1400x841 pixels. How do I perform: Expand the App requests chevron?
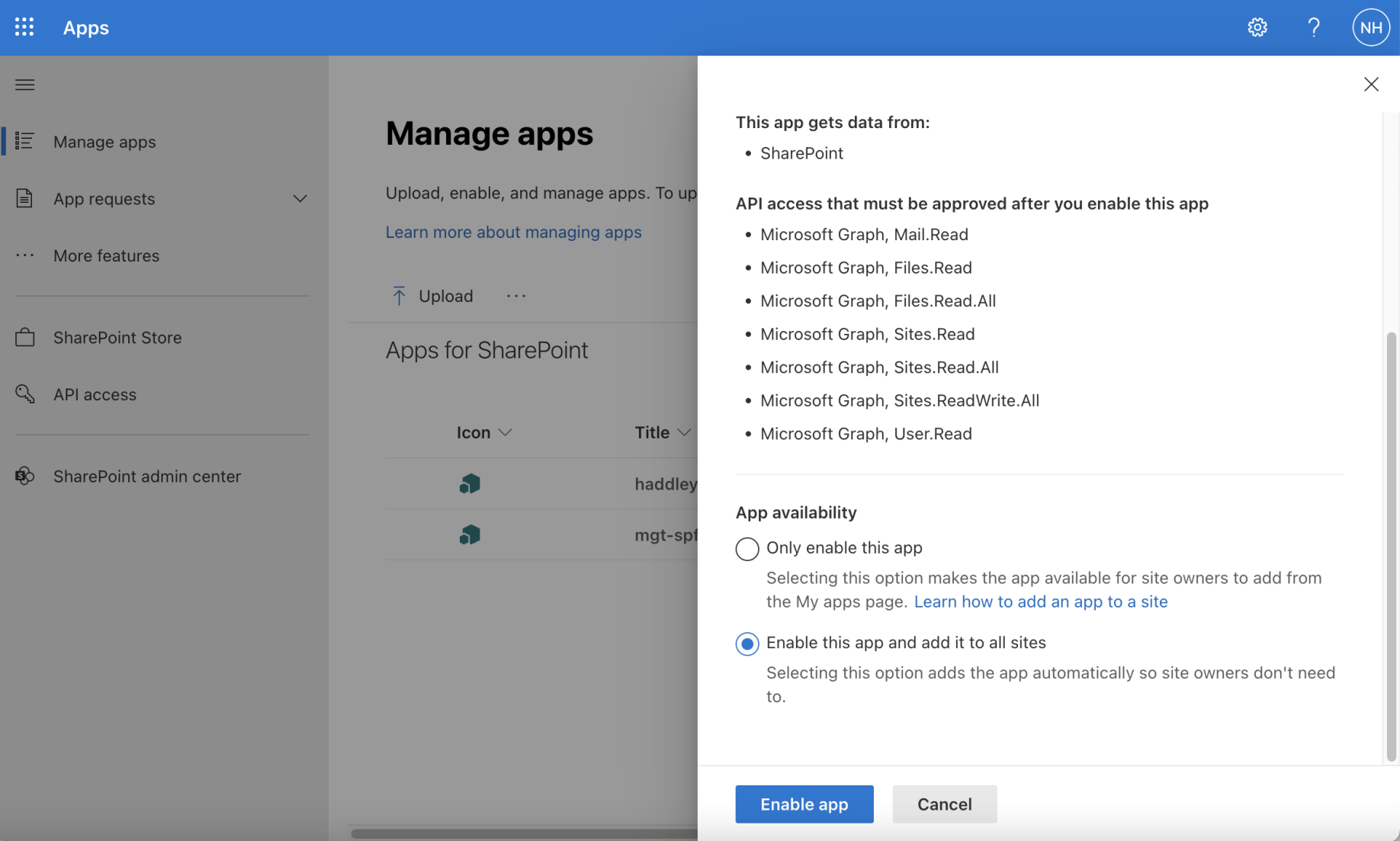[x=300, y=199]
